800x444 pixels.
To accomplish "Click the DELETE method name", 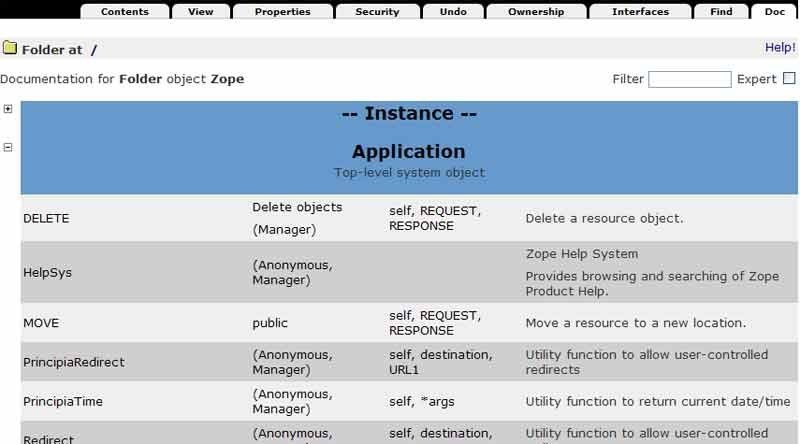I will click(x=45, y=217).
